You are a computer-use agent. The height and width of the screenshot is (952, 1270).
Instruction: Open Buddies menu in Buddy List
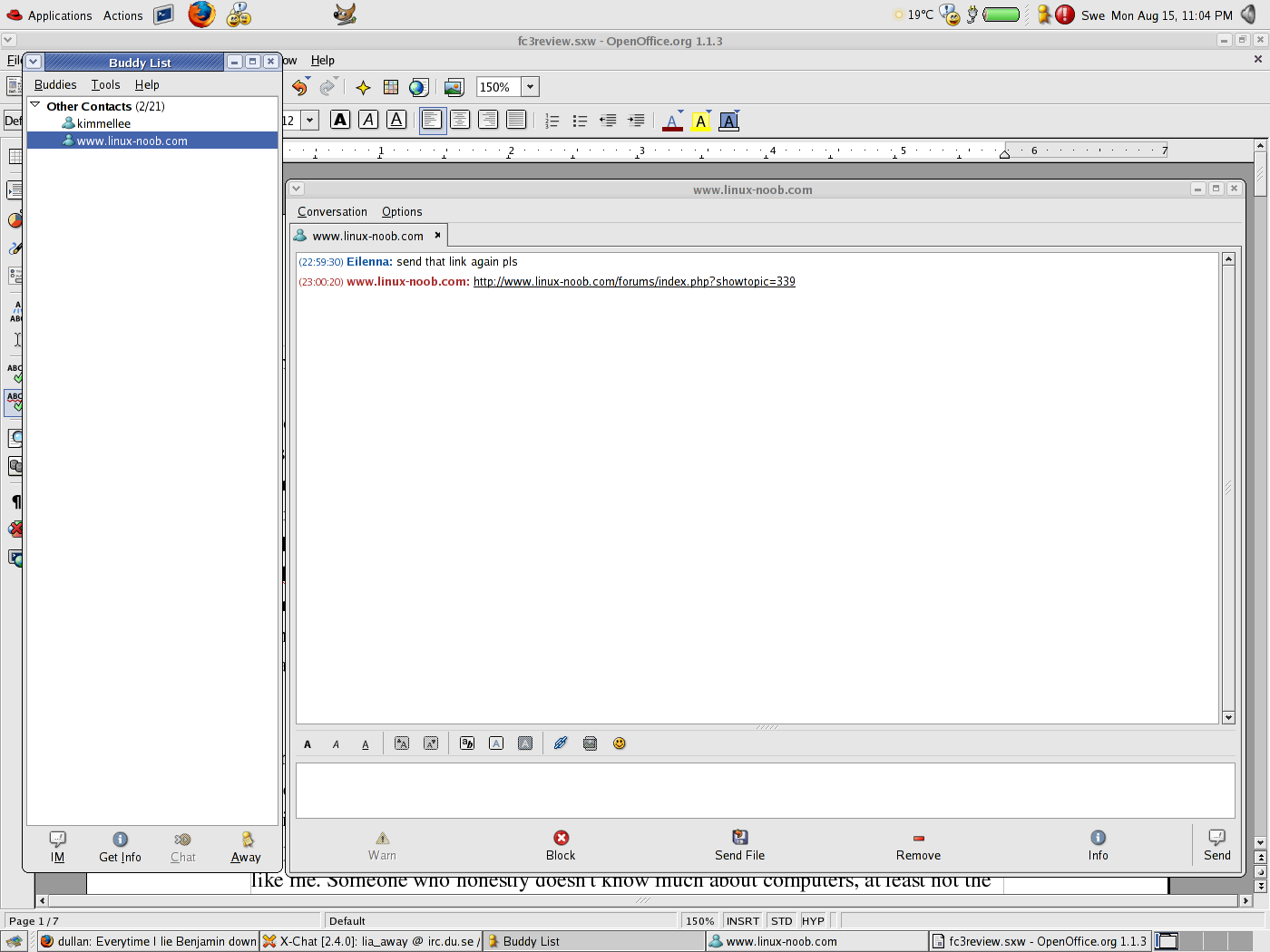coord(55,84)
